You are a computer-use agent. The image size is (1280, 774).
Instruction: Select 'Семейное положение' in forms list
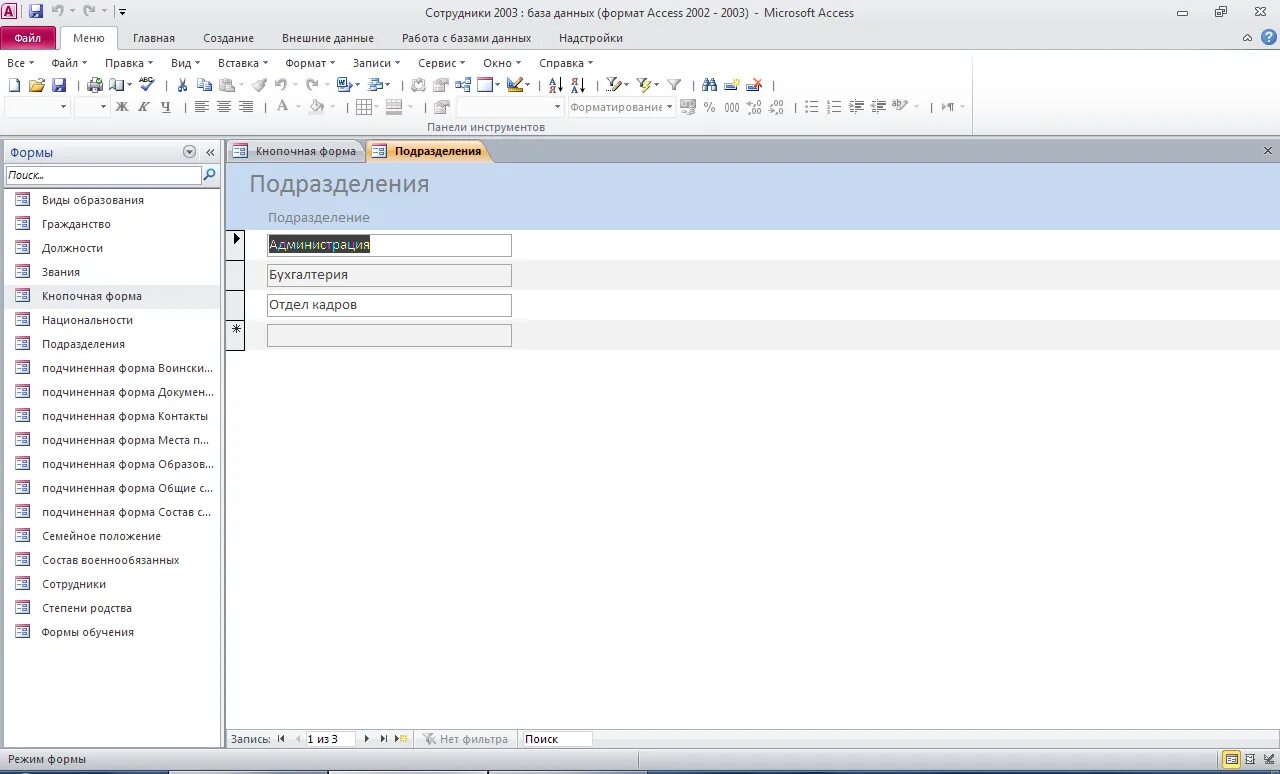click(111, 536)
